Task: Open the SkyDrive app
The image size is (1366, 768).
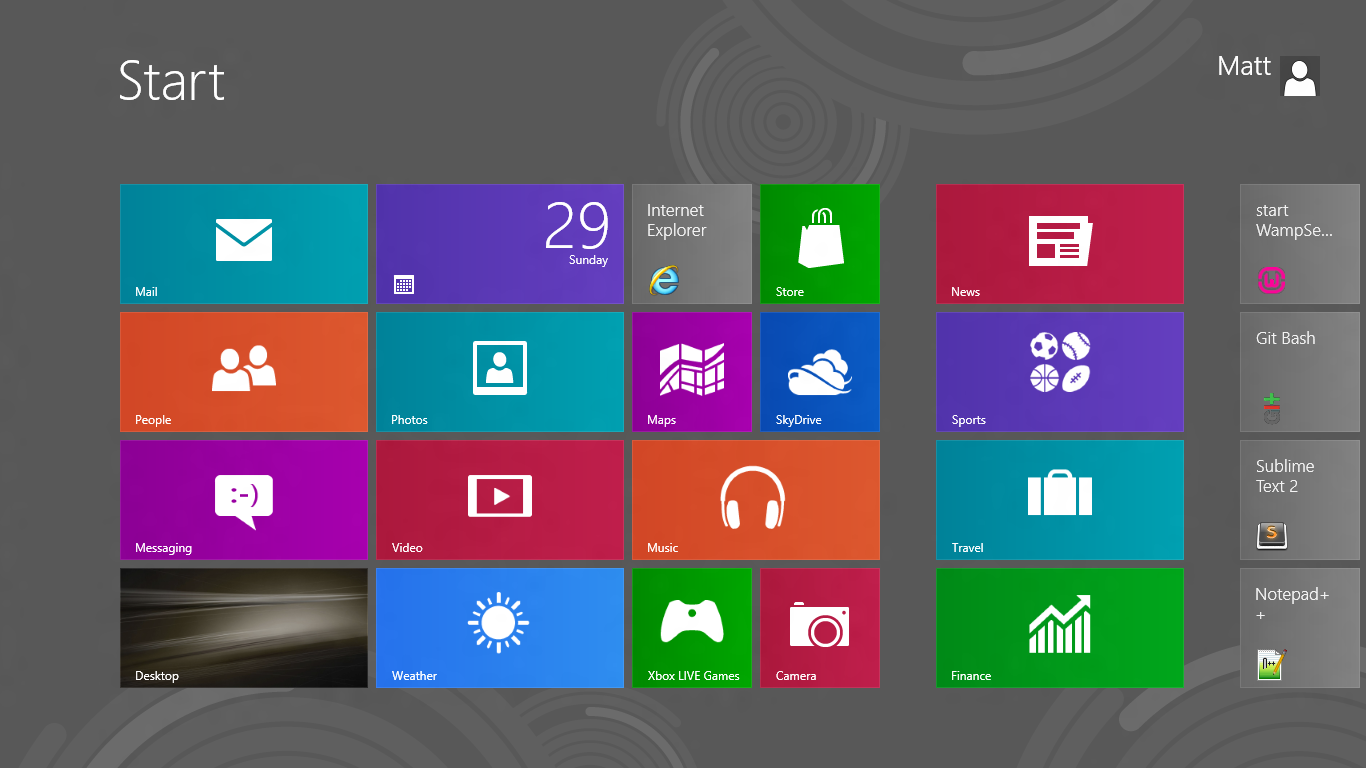Action: click(819, 371)
